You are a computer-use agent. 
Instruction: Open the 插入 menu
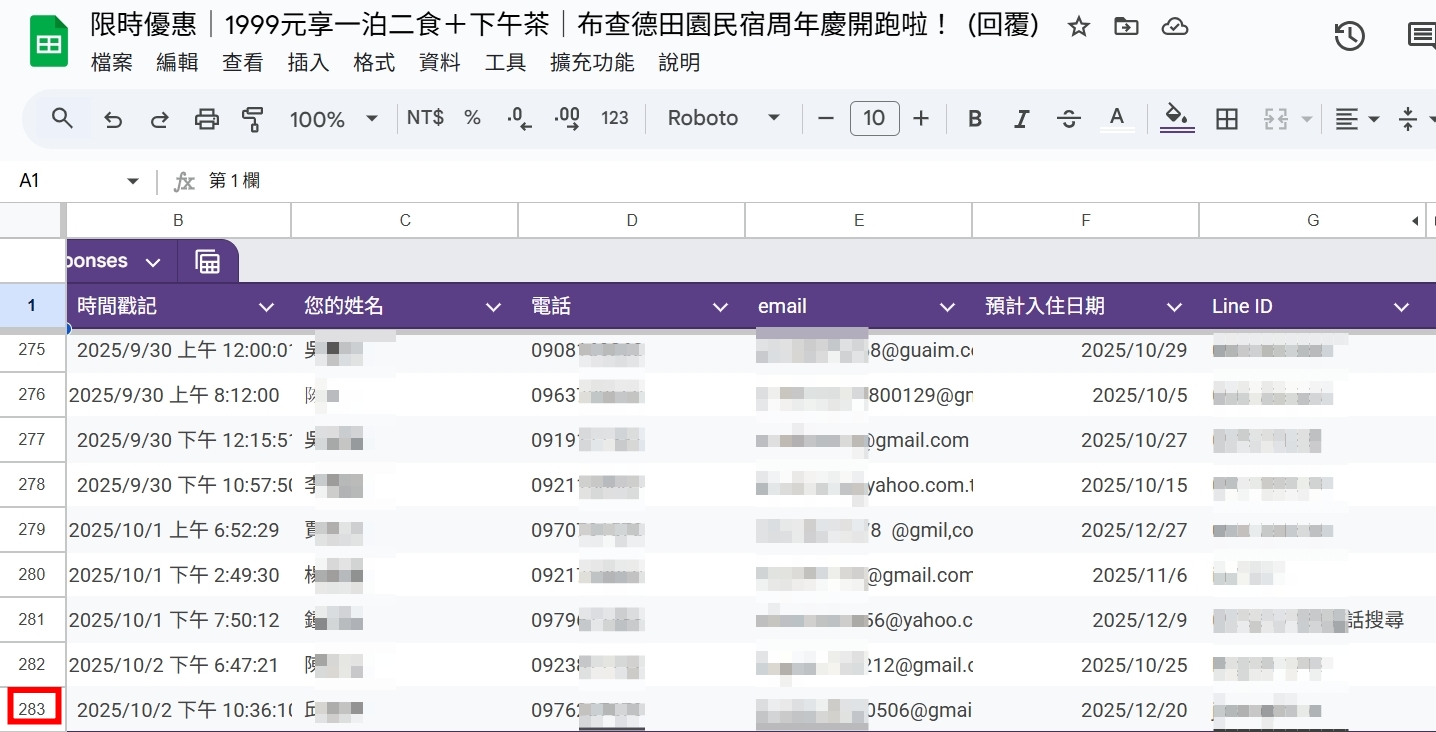coord(308,62)
